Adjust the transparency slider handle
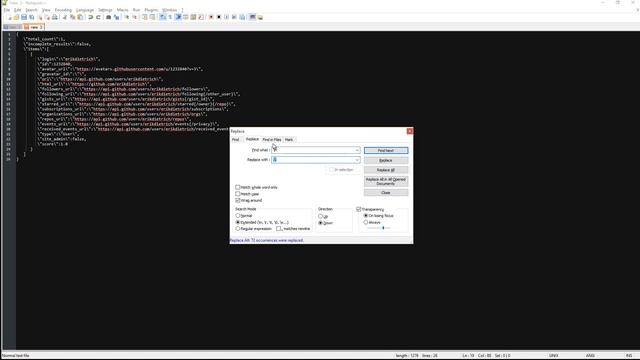 coord(383,228)
